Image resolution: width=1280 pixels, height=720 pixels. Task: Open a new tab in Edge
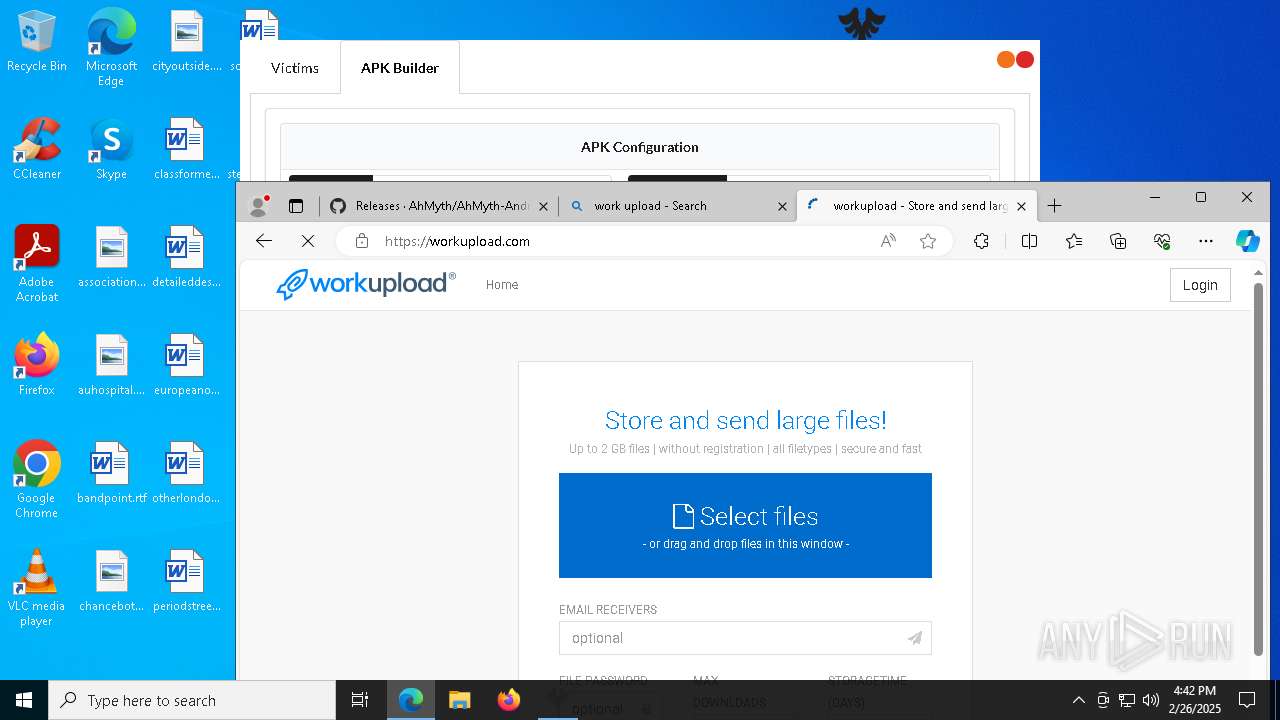(x=1054, y=206)
